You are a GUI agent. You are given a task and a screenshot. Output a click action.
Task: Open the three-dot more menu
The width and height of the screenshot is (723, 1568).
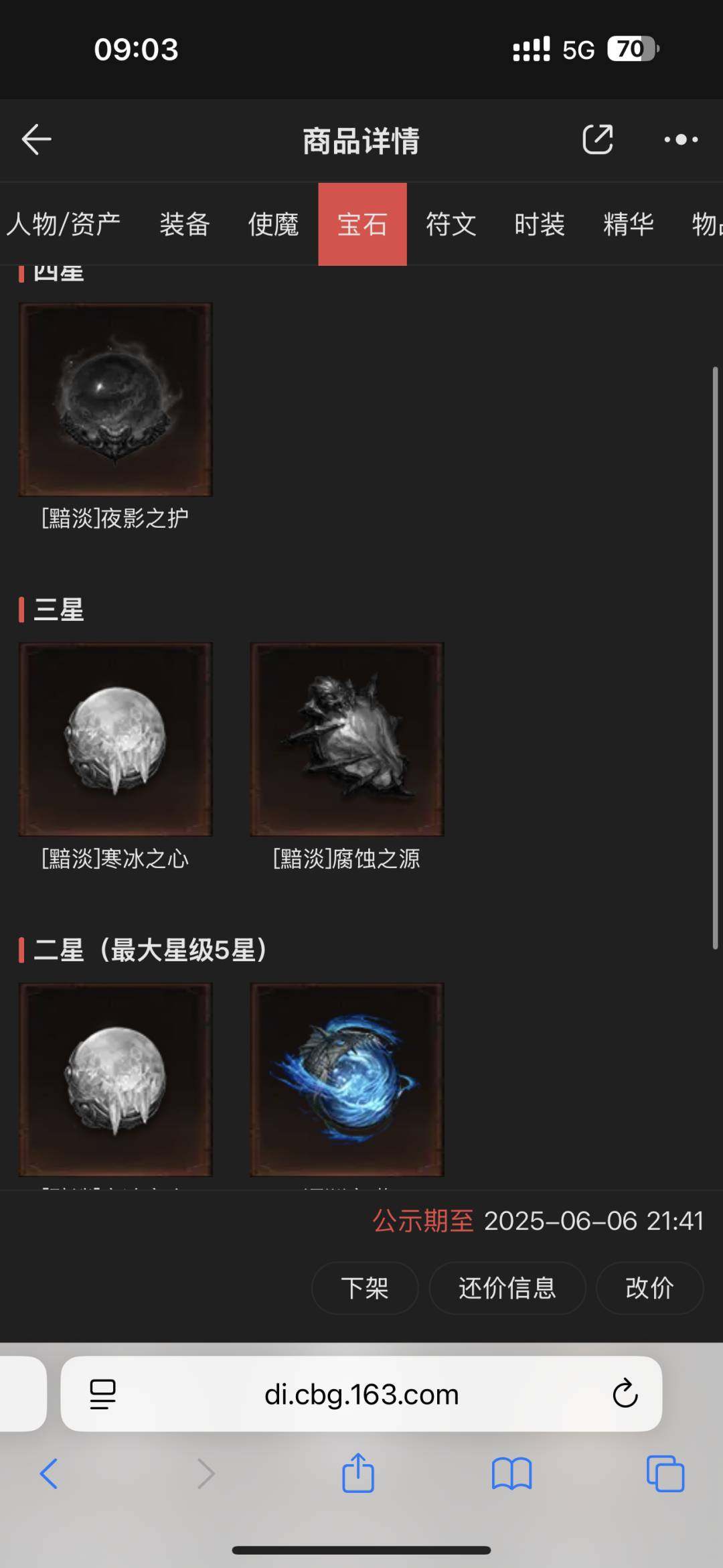[x=681, y=139]
